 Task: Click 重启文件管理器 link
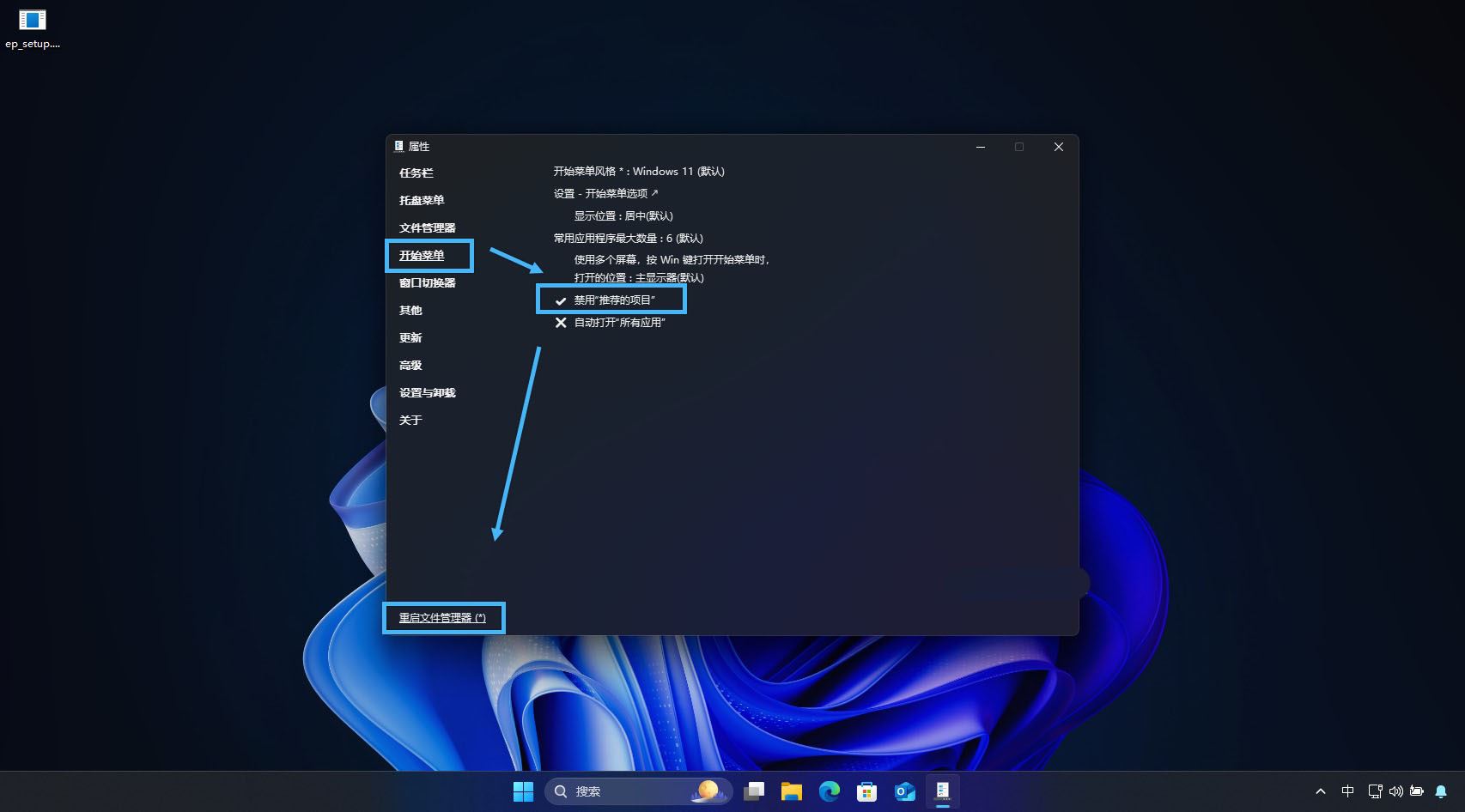pyautogui.click(x=442, y=618)
